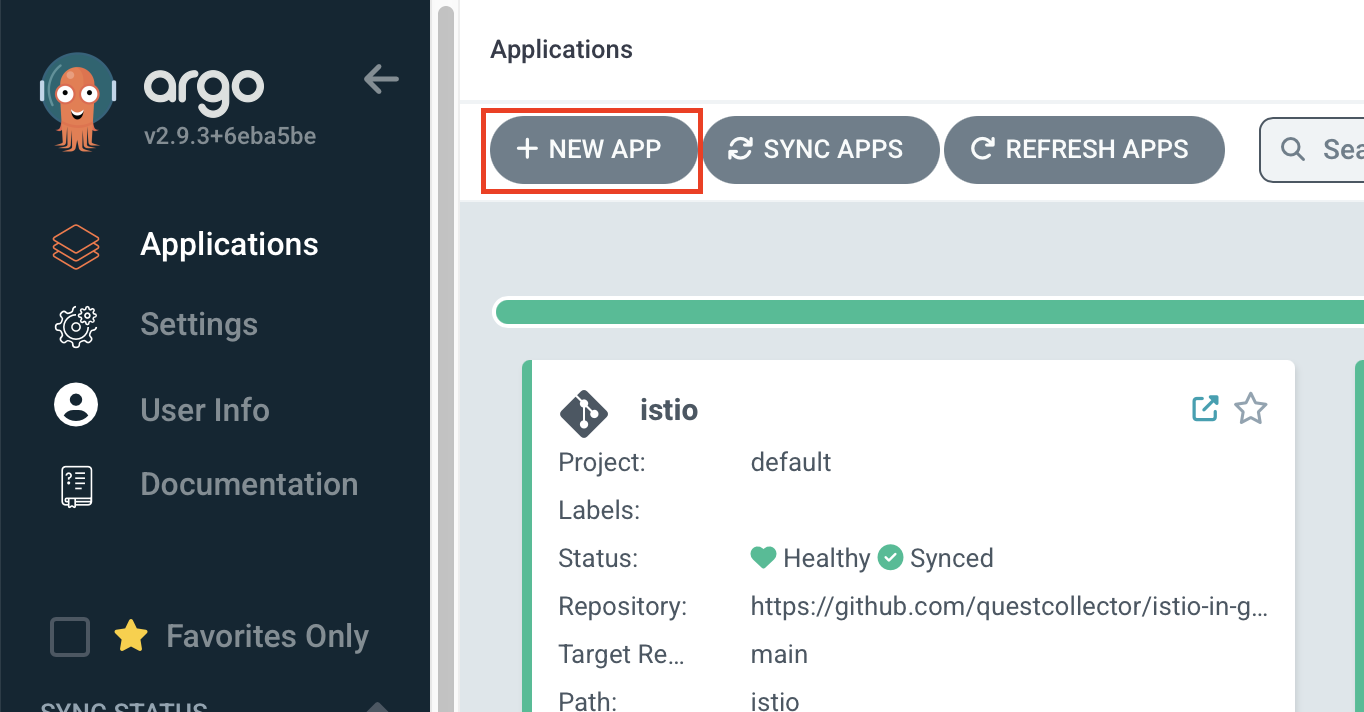Go to User Info page
This screenshot has height=712, width=1364.
click(x=205, y=410)
